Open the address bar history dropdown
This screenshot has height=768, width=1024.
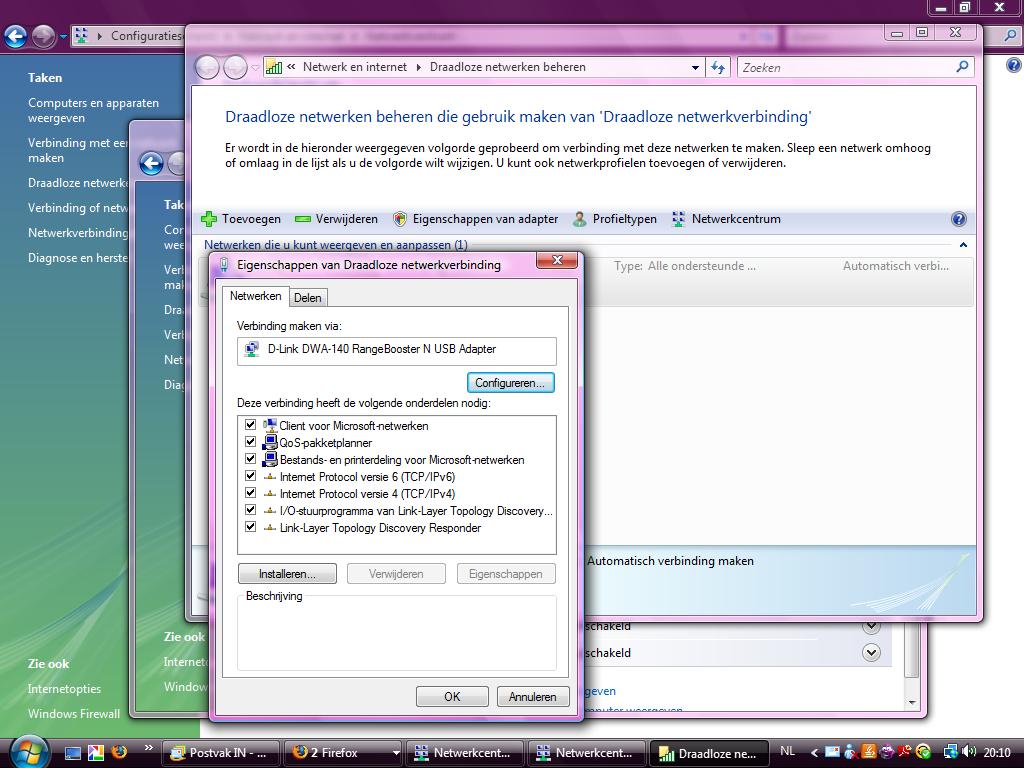tap(695, 67)
